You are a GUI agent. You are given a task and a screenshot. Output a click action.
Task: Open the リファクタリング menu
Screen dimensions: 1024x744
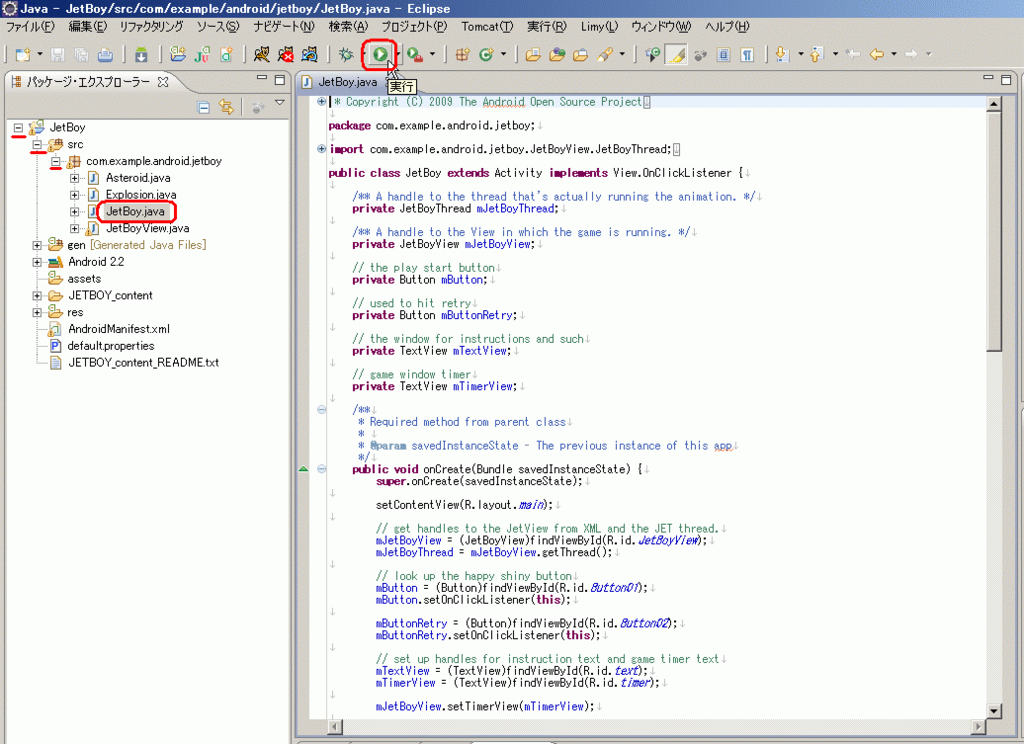tap(152, 27)
